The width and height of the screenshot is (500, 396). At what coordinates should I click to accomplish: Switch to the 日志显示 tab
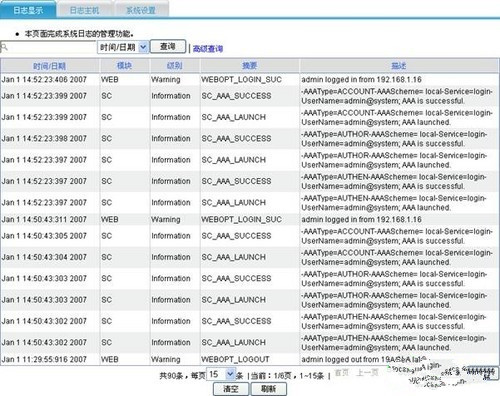[28, 10]
